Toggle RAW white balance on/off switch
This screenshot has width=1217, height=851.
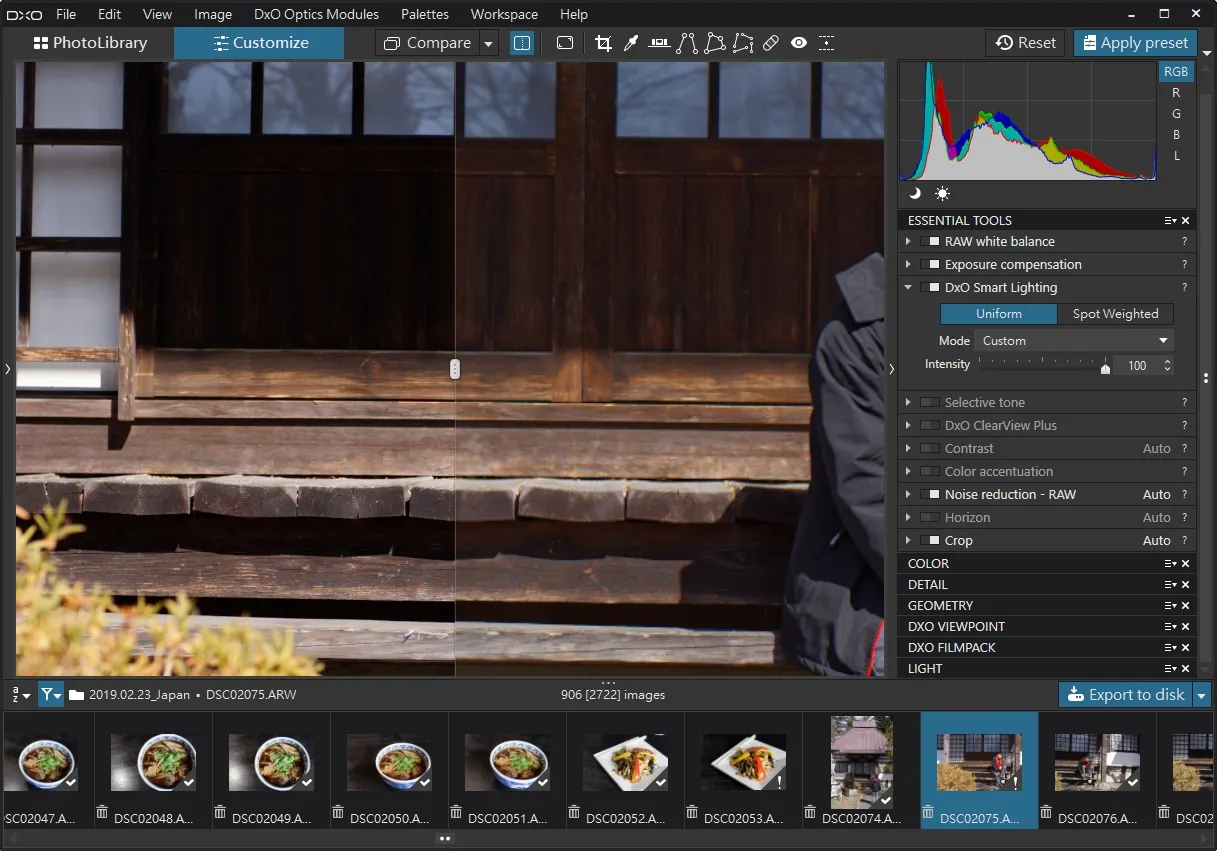(930, 242)
